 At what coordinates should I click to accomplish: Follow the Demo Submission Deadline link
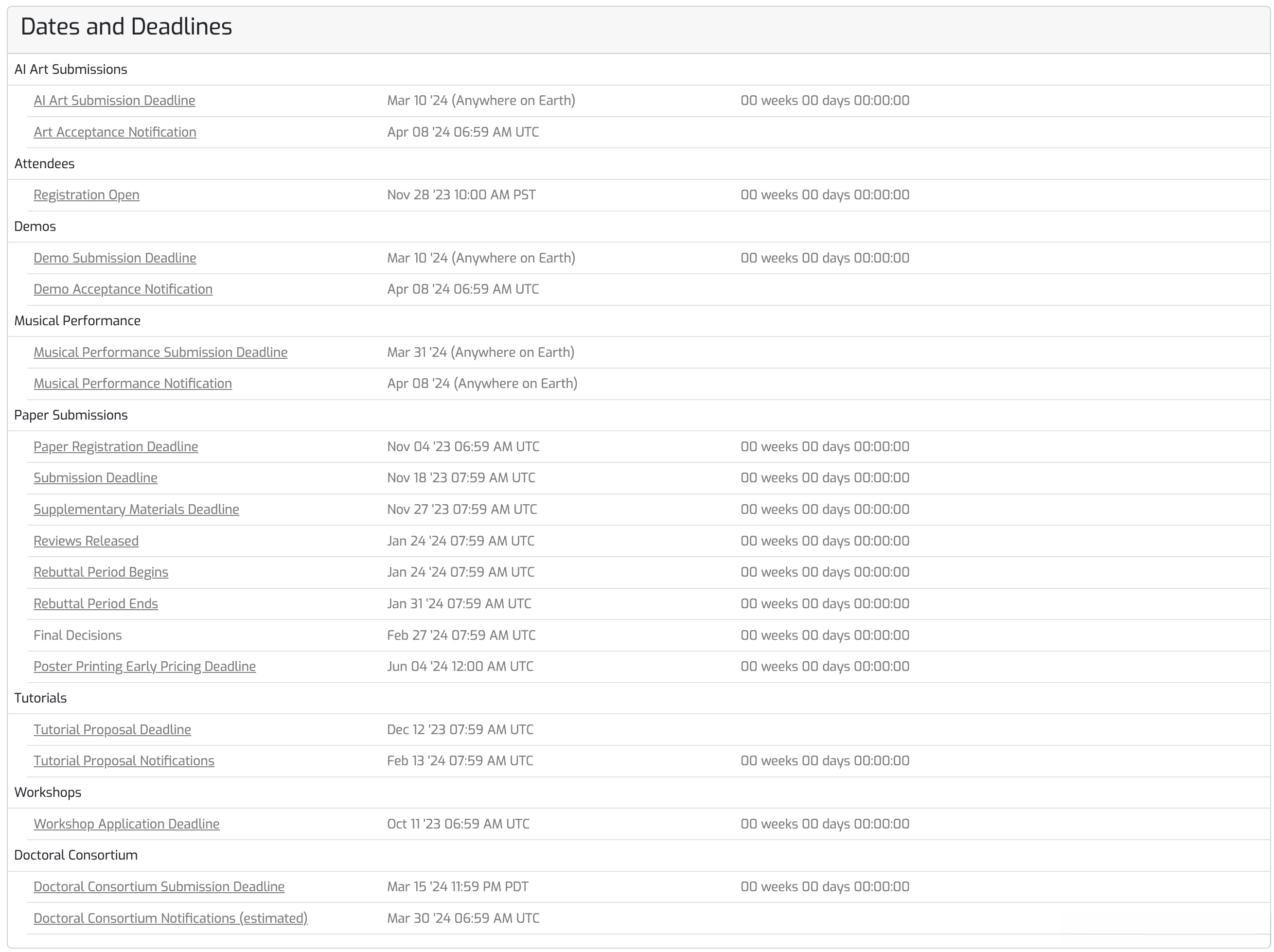115,258
